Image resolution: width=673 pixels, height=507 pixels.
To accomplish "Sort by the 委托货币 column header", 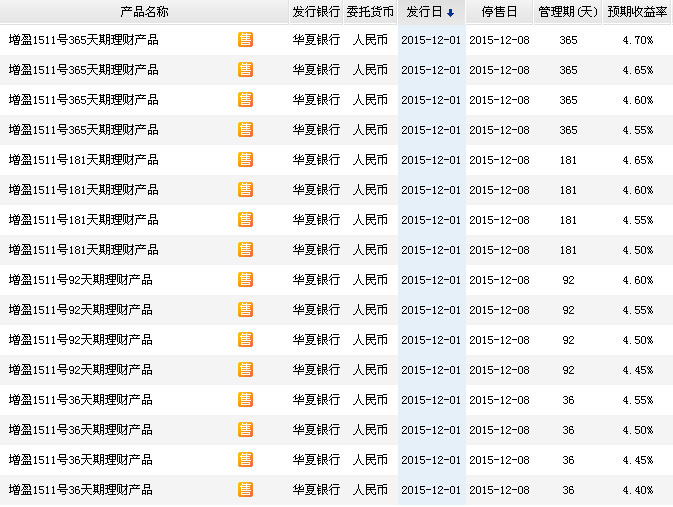I will point(370,12).
